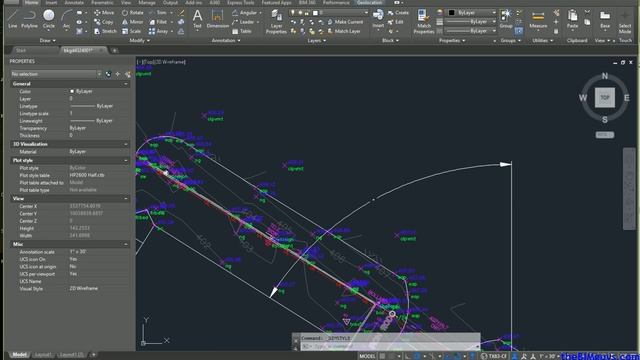This screenshot has height=360, width=640.
Task: Click the TOP face of ViewCube
Action: [x=604, y=98]
